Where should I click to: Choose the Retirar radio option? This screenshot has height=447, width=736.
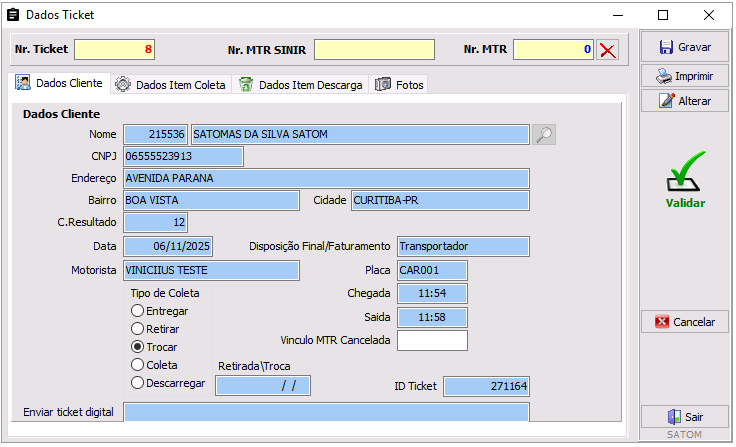(x=137, y=329)
